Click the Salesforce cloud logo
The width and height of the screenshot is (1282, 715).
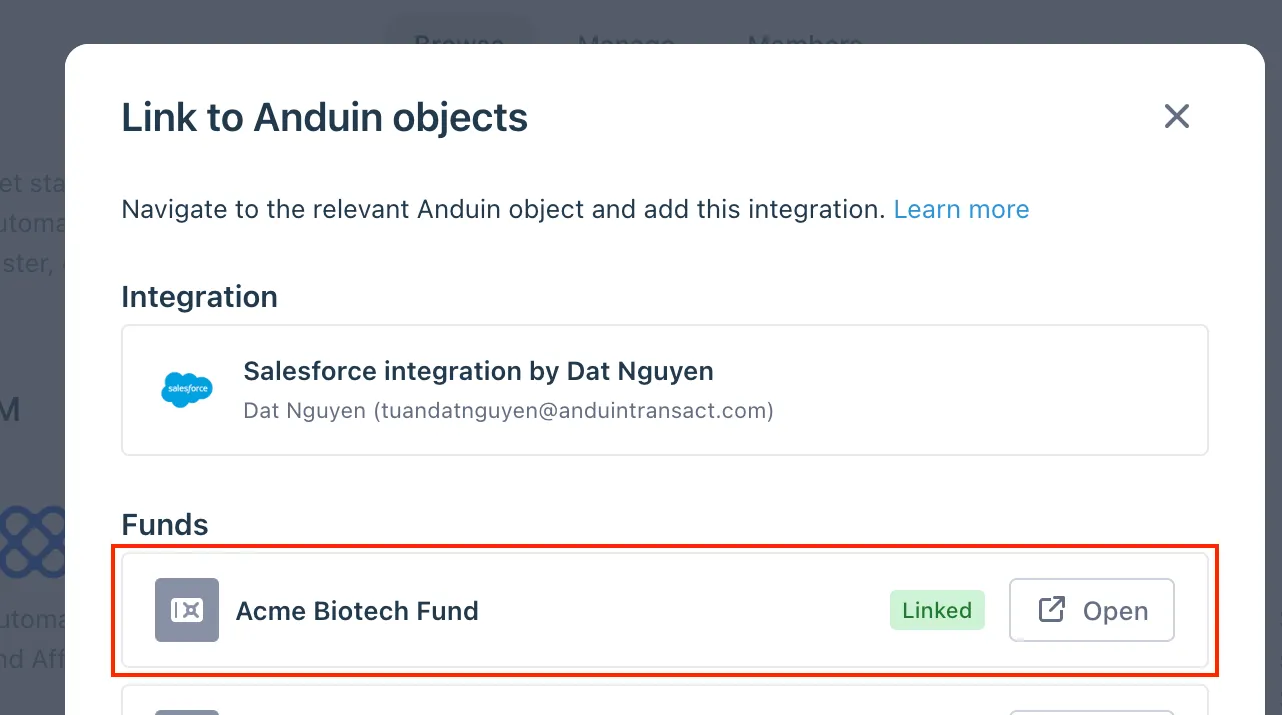[187, 389]
